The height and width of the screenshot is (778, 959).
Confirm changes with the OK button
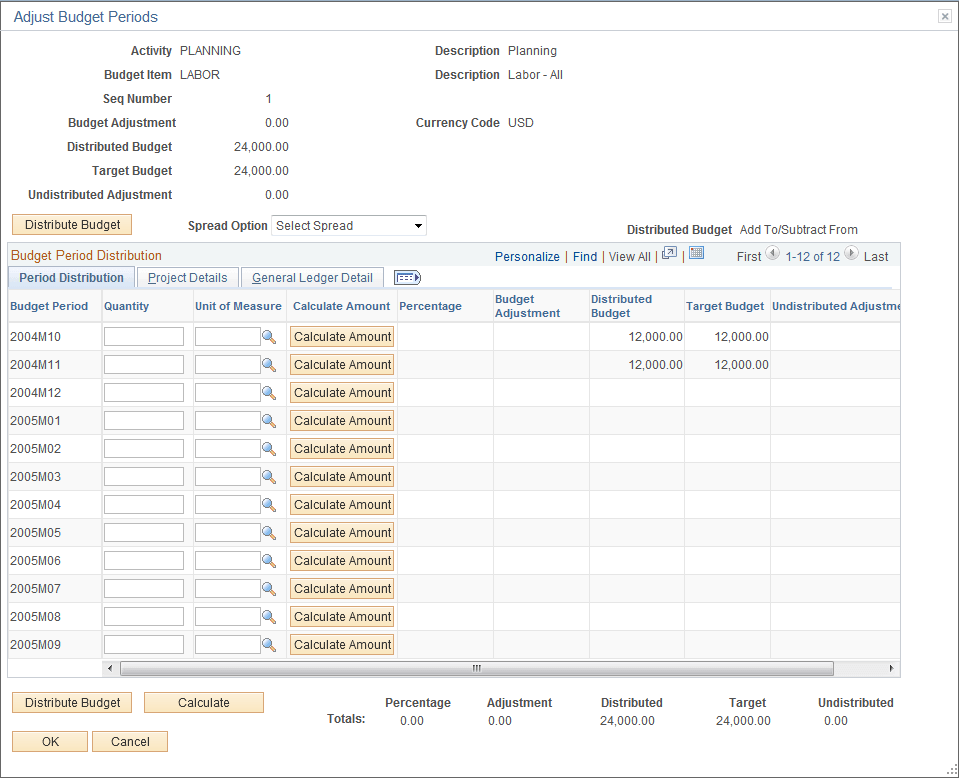point(49,741)
